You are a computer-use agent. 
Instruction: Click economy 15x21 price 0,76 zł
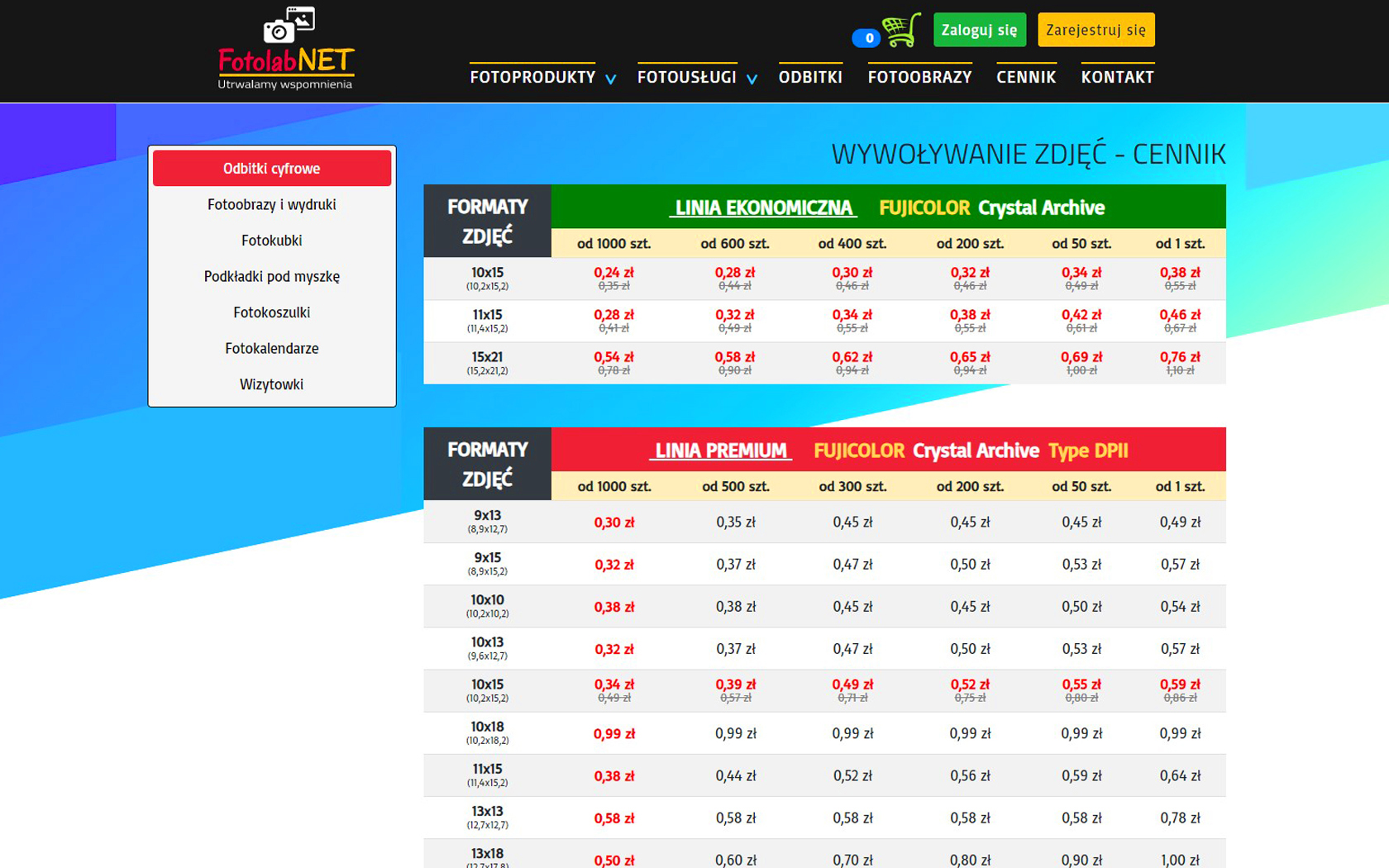1180,357
